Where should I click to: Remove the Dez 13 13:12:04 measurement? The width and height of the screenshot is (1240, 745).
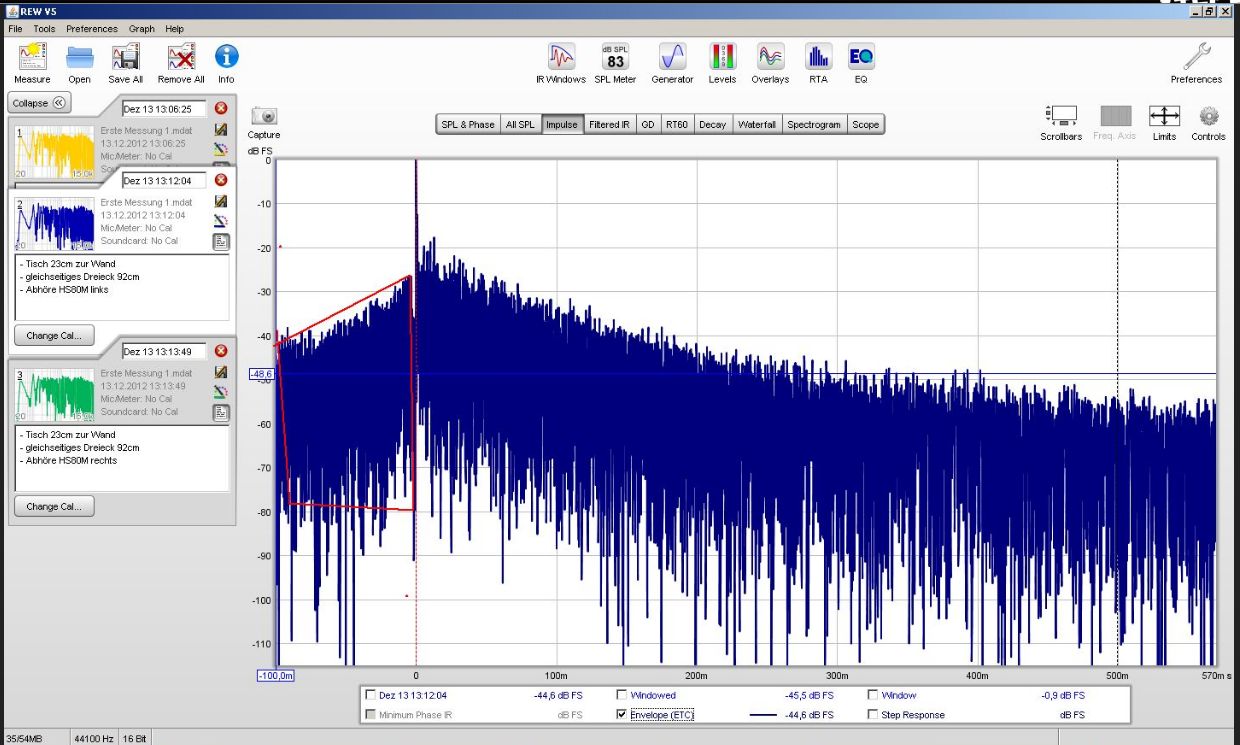tap(221, 180)
